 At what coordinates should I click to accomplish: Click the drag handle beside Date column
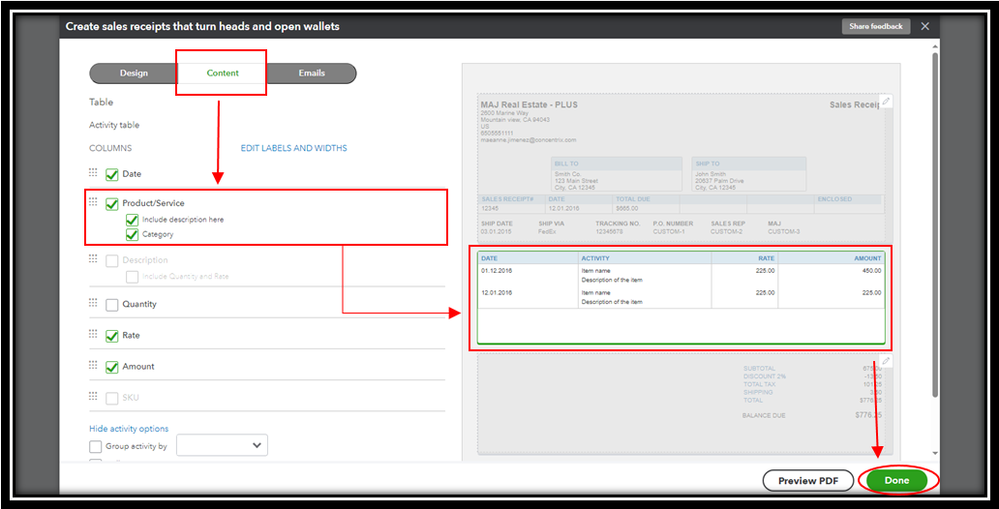(93, 173)
